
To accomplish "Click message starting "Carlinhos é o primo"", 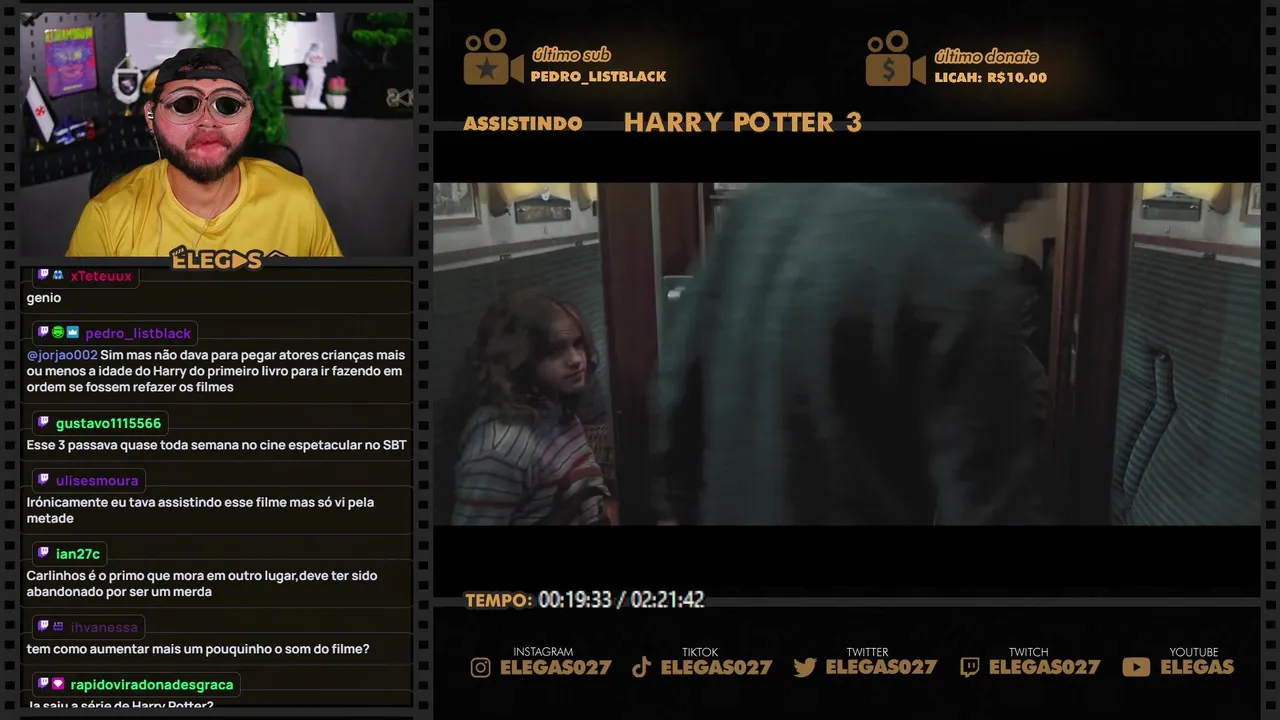I will [202, 584].
